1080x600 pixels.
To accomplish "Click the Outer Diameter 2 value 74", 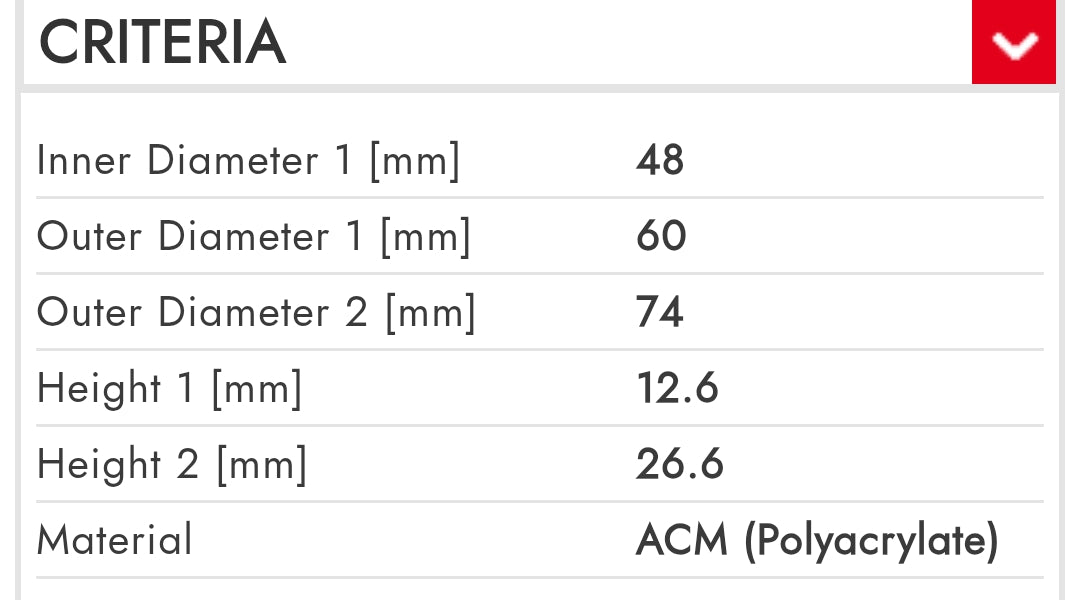I will pos(660,313).
